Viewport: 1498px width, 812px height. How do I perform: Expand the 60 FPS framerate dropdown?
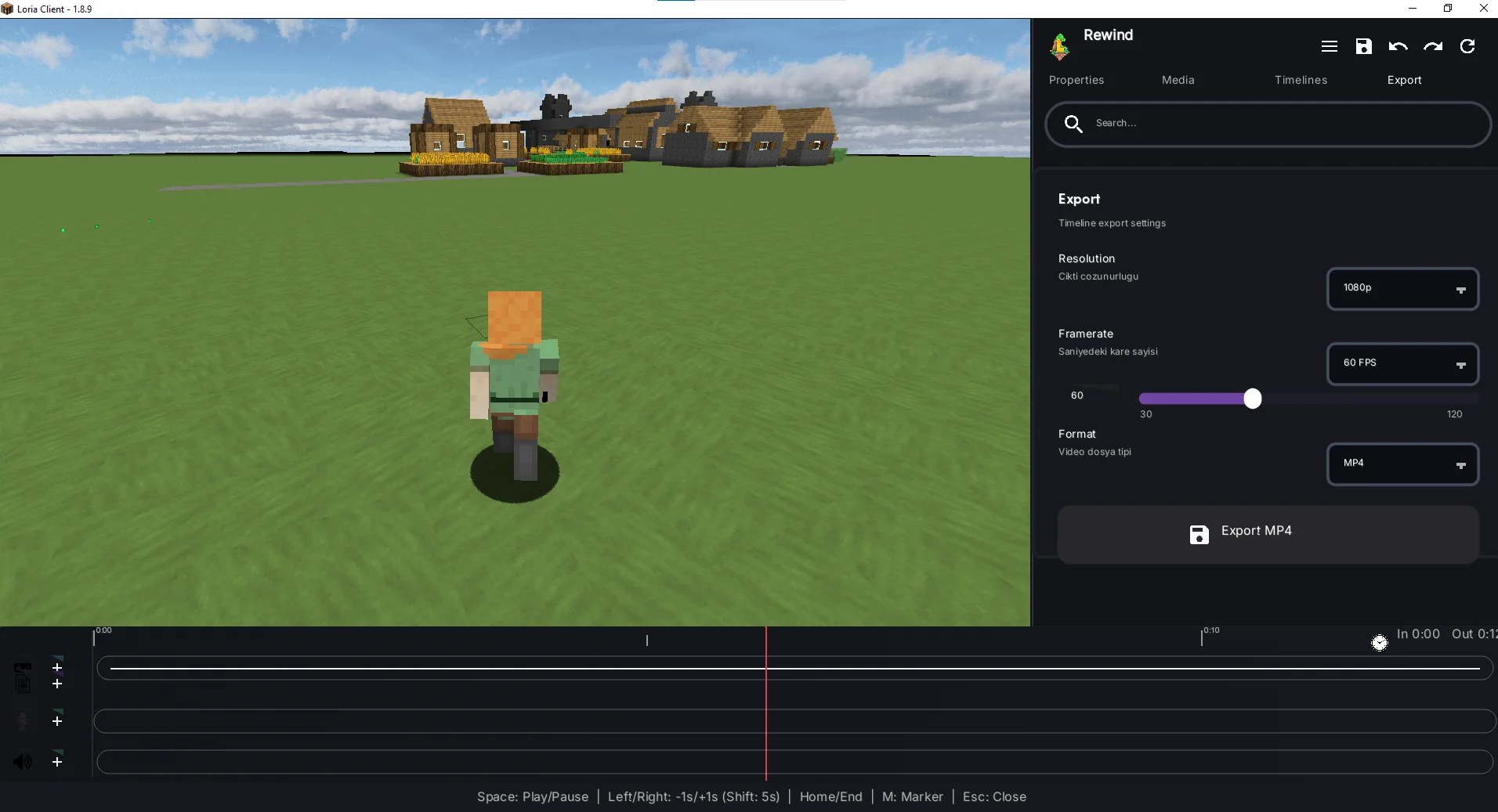click(x=1402, y=364)
